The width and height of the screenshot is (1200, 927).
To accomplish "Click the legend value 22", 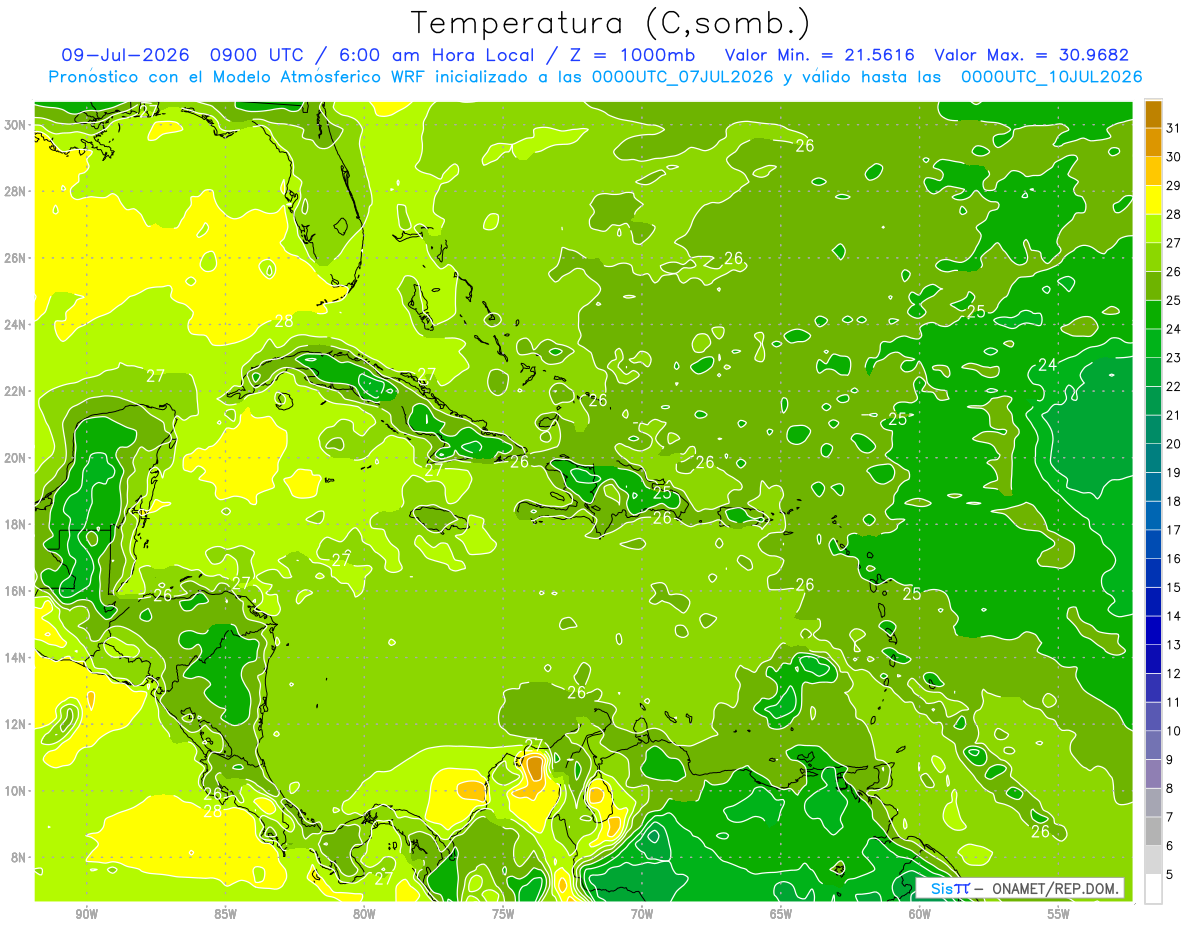I will [x=1174, y=386].
